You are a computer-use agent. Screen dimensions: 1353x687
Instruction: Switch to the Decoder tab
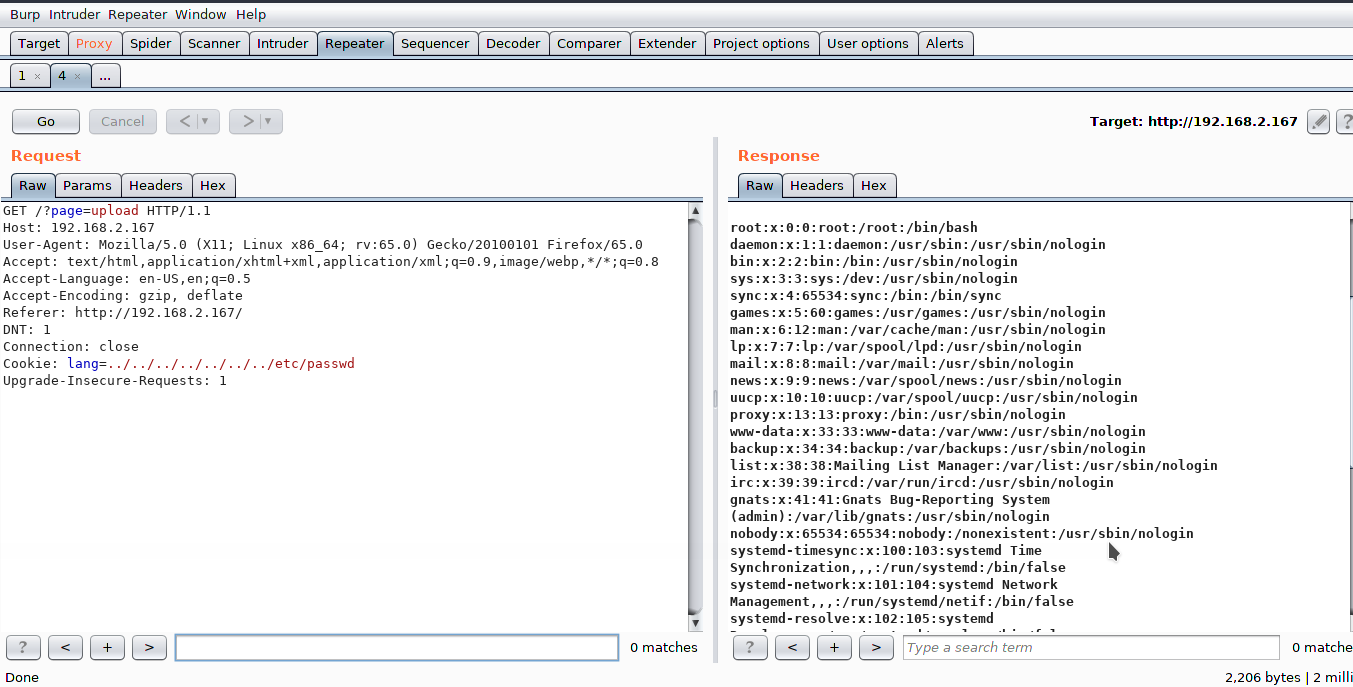pyautogui.click(x=513, y=43)
